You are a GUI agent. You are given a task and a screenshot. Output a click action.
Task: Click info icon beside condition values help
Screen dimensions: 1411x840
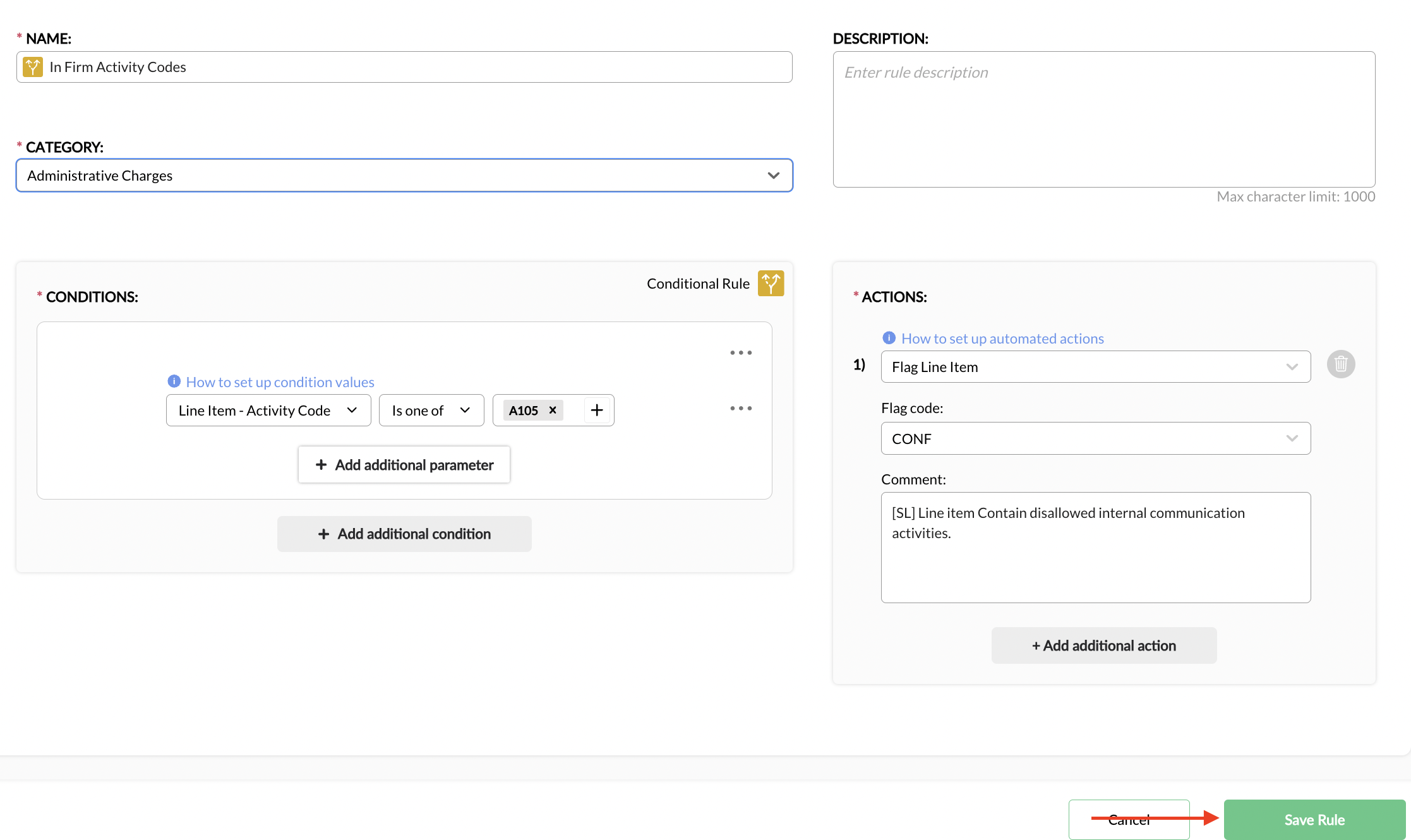pyautogui.click(x=174, y=381)
